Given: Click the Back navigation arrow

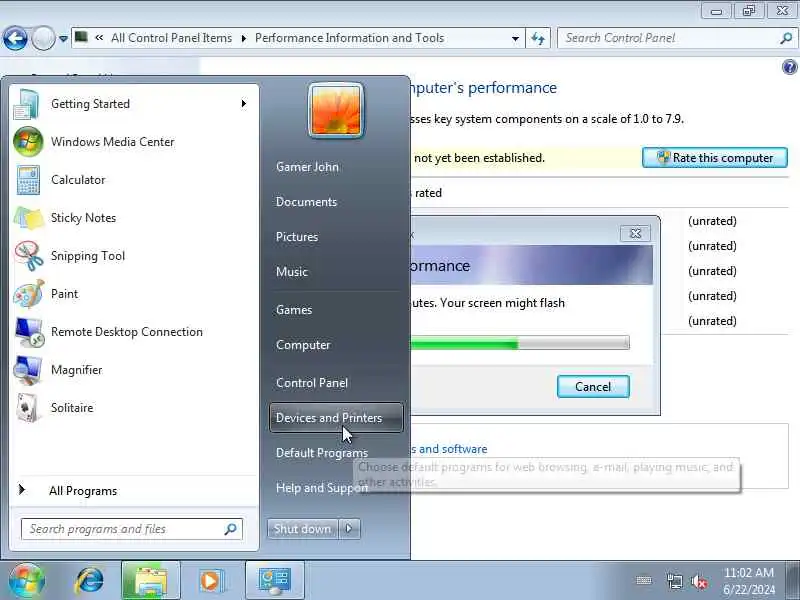Looking at the screenshot, I should coord(15,38).
